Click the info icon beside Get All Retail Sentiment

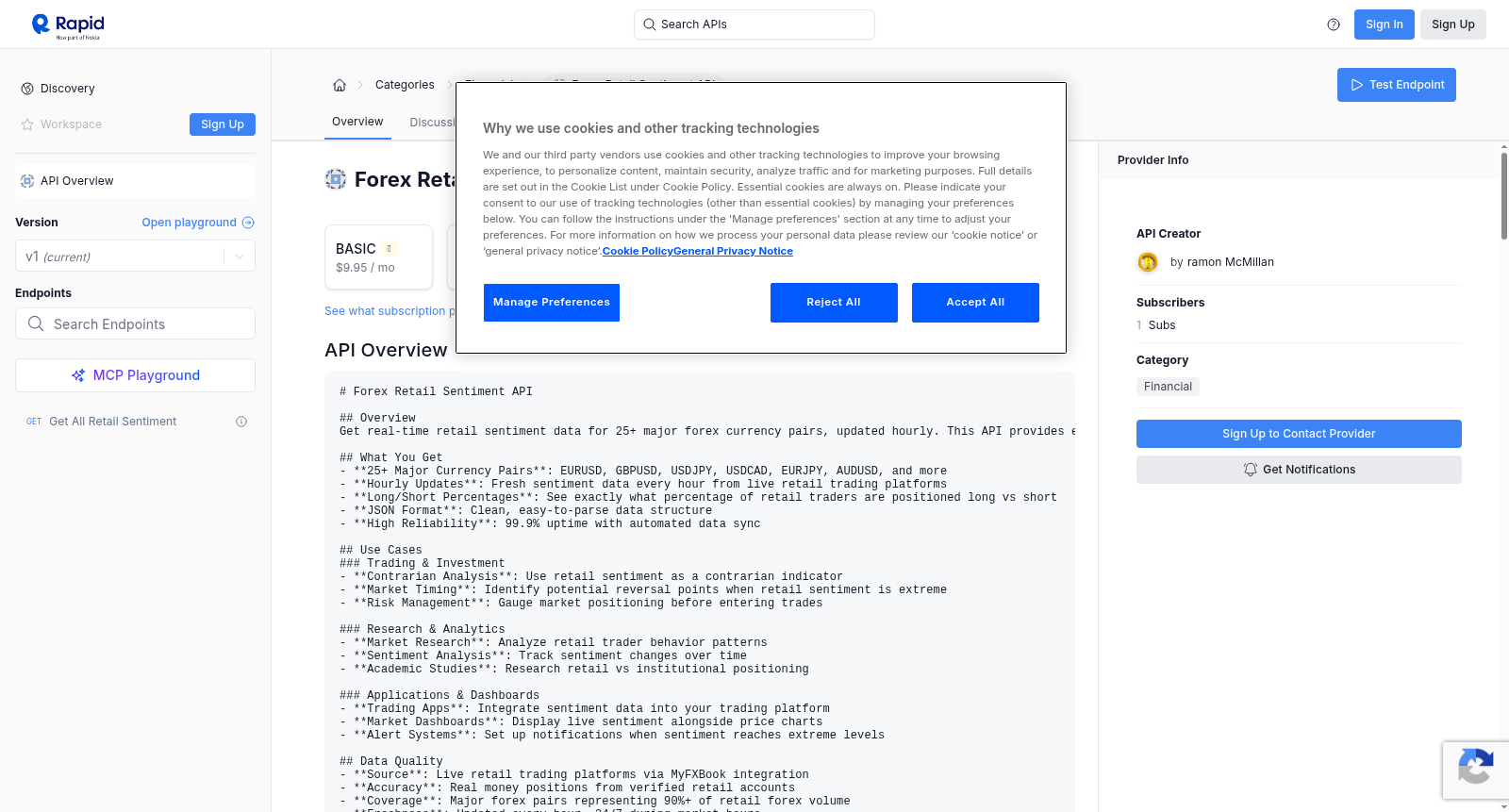coord(241,422)
